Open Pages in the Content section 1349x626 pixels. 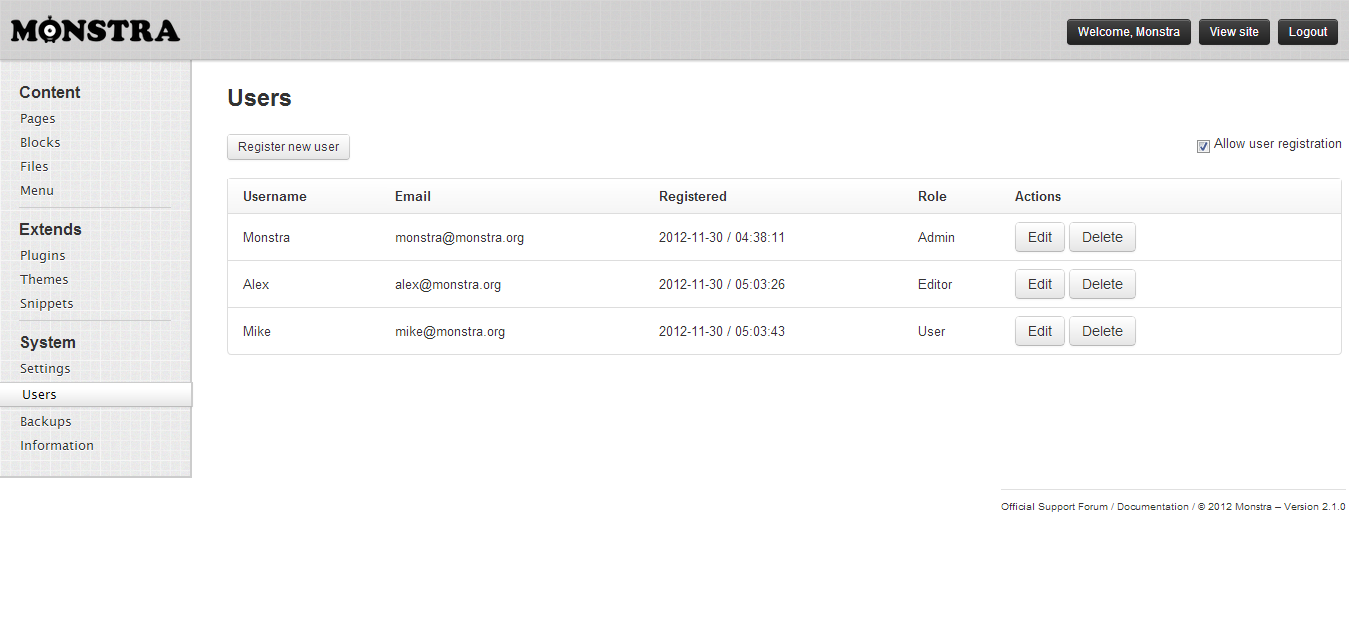(38, 118)
